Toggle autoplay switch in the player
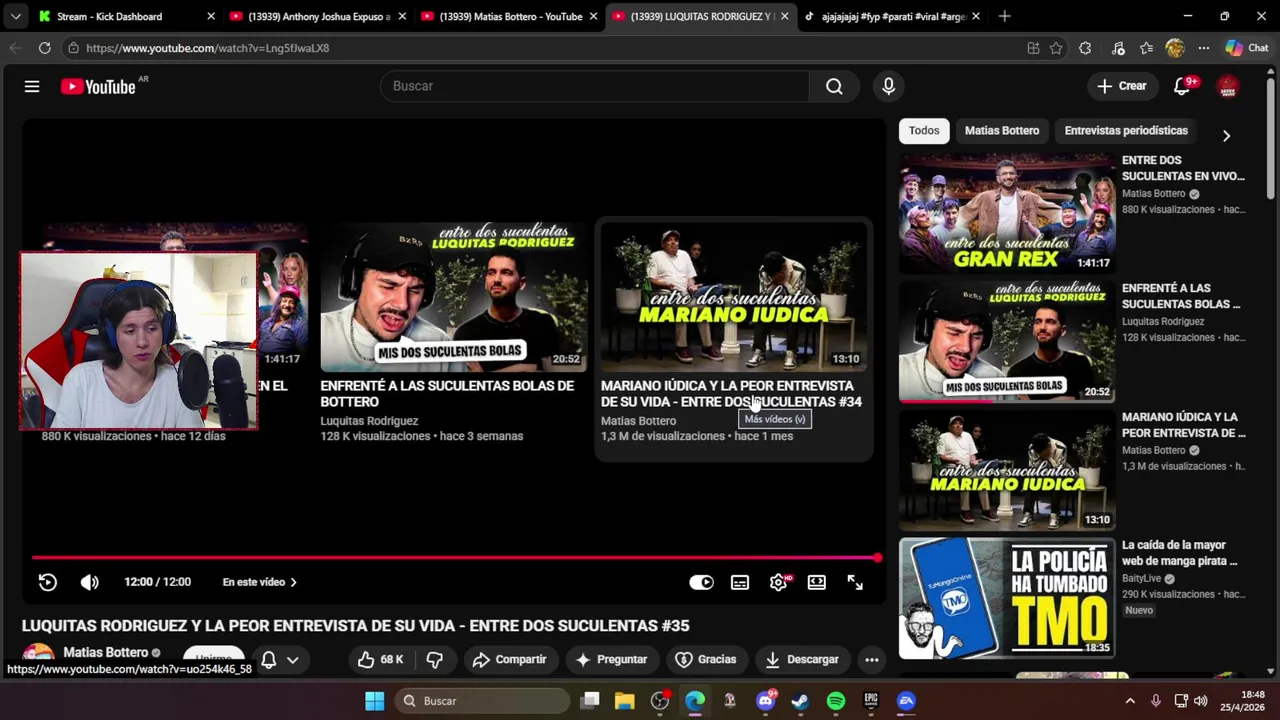Screen dimensions: 1280x720 coord(701,582)
